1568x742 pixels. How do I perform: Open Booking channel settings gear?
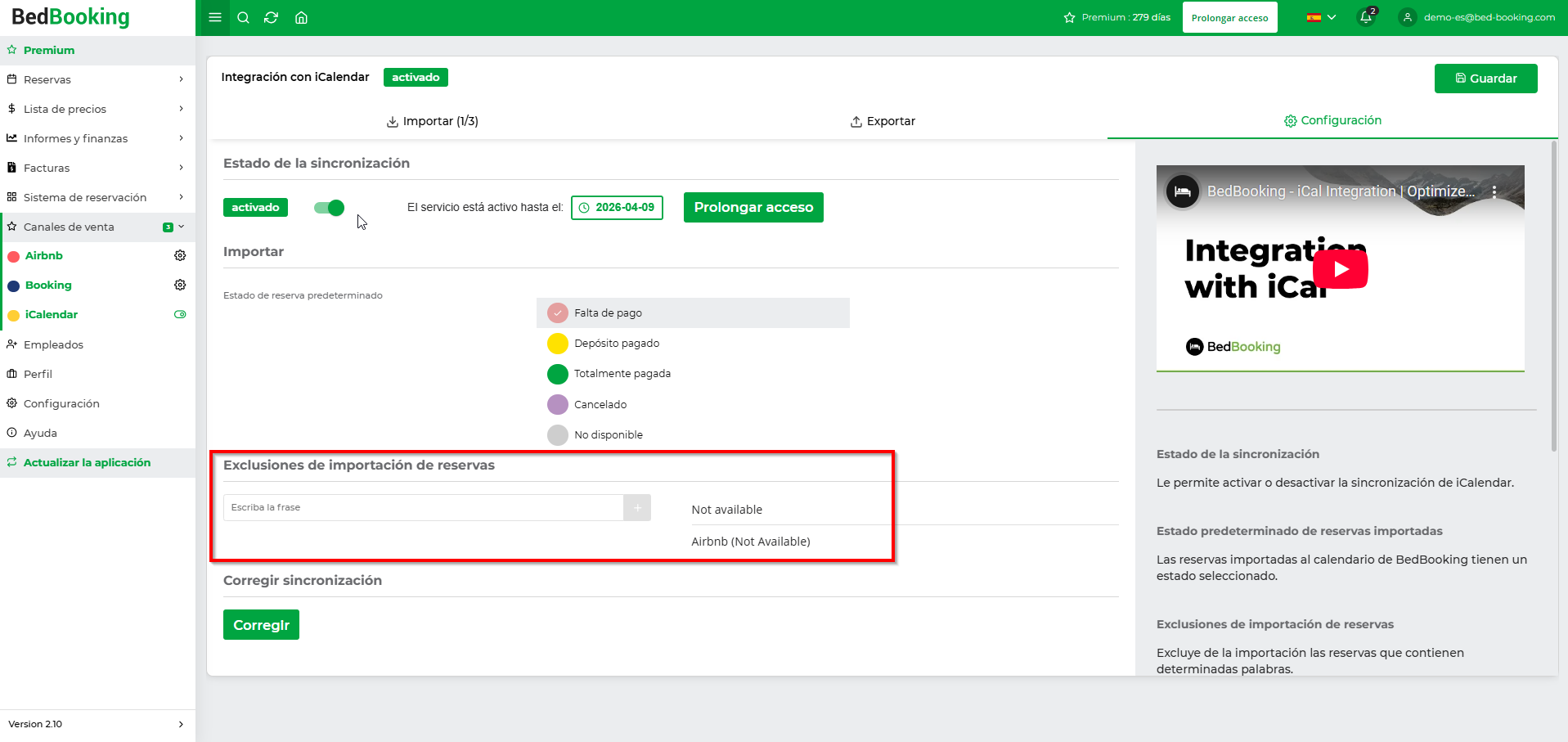180,285
